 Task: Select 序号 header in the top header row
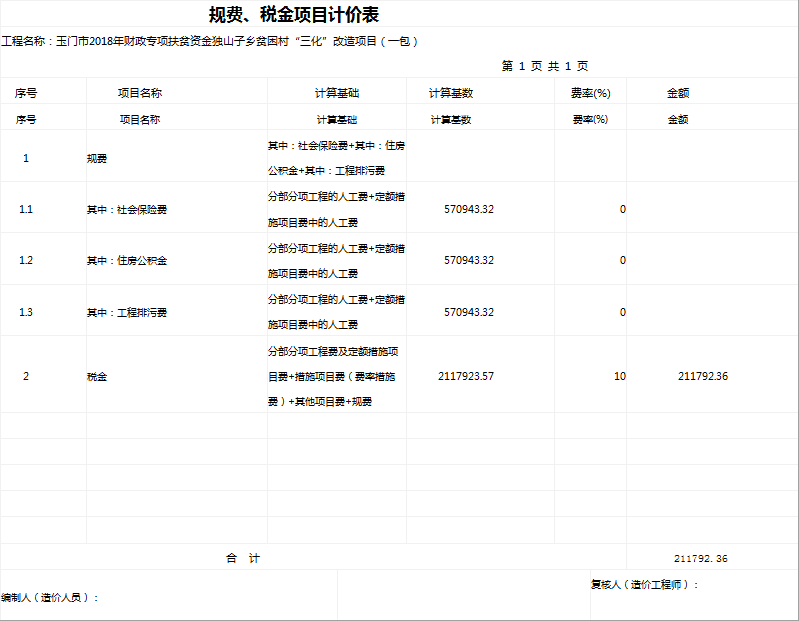click(x=26, y=93)
